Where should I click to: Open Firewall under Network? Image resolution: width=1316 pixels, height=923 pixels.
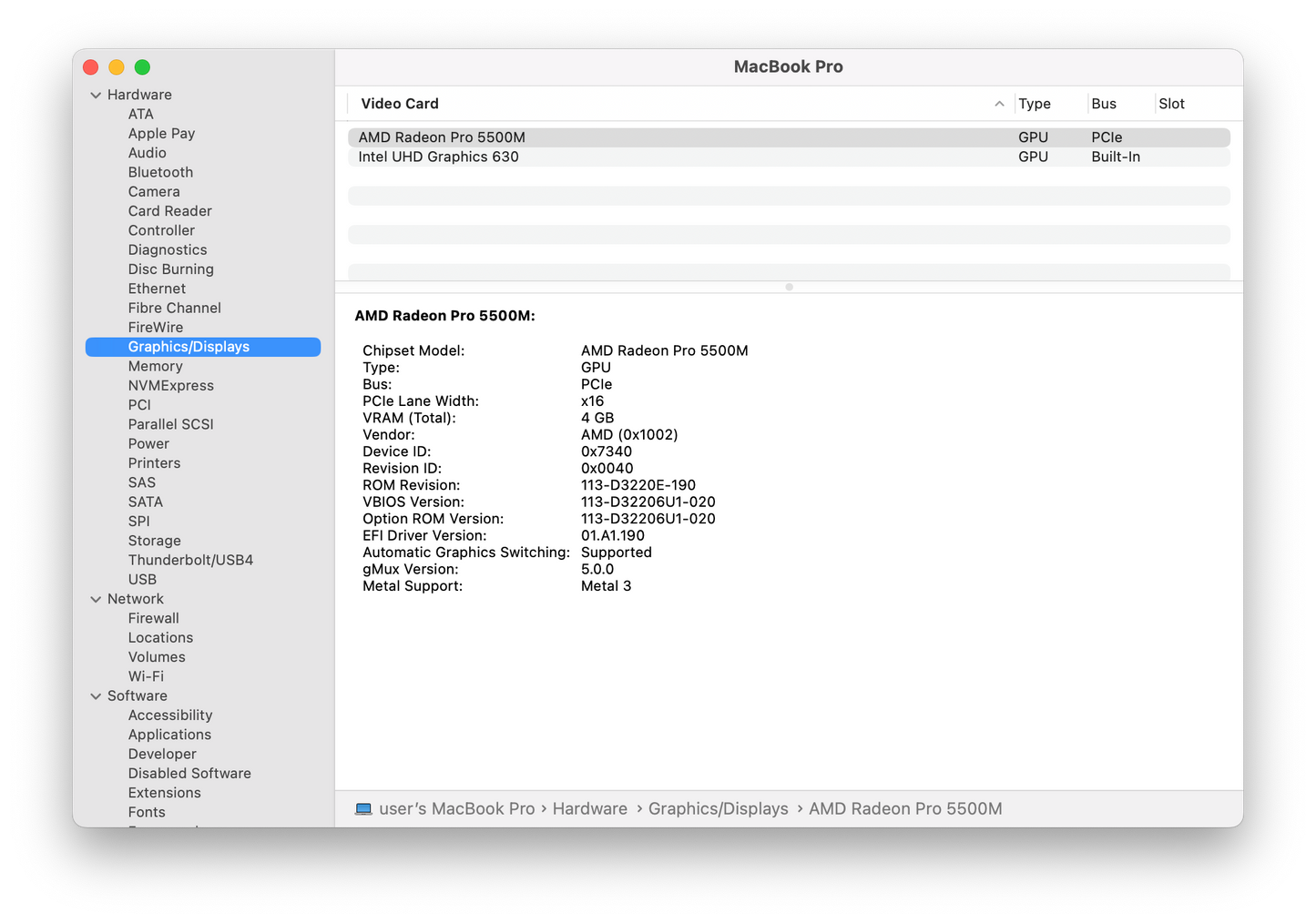[154, 619]
